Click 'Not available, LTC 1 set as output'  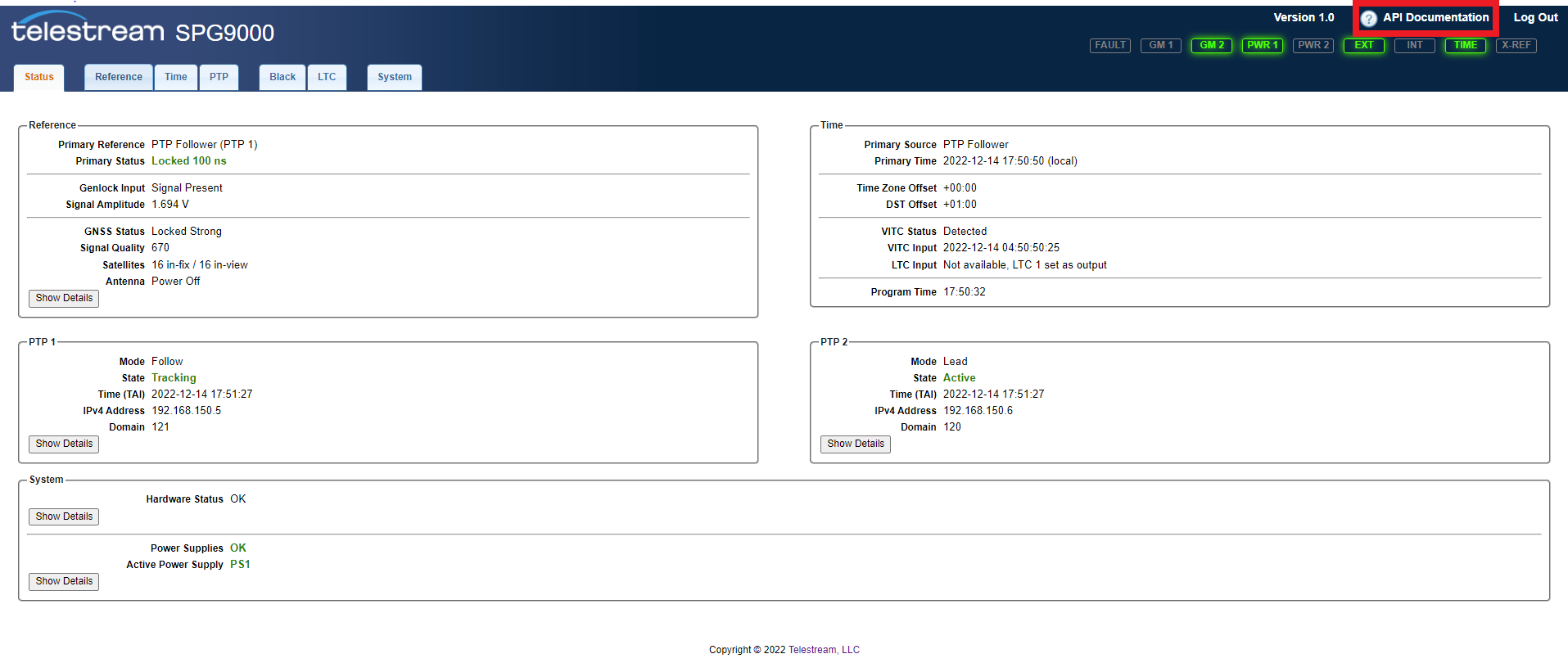click(1025, 265)
